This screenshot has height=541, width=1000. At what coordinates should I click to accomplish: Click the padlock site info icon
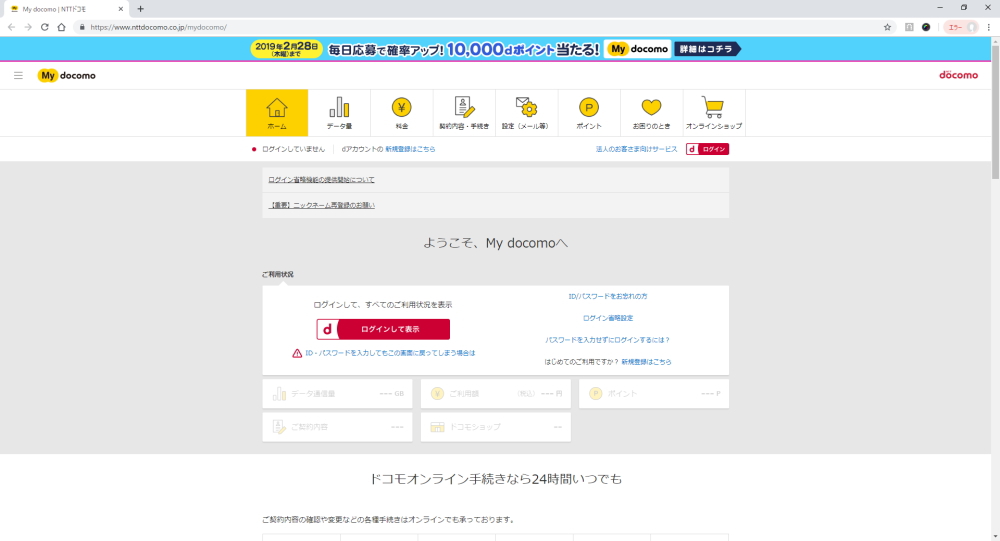82,27
